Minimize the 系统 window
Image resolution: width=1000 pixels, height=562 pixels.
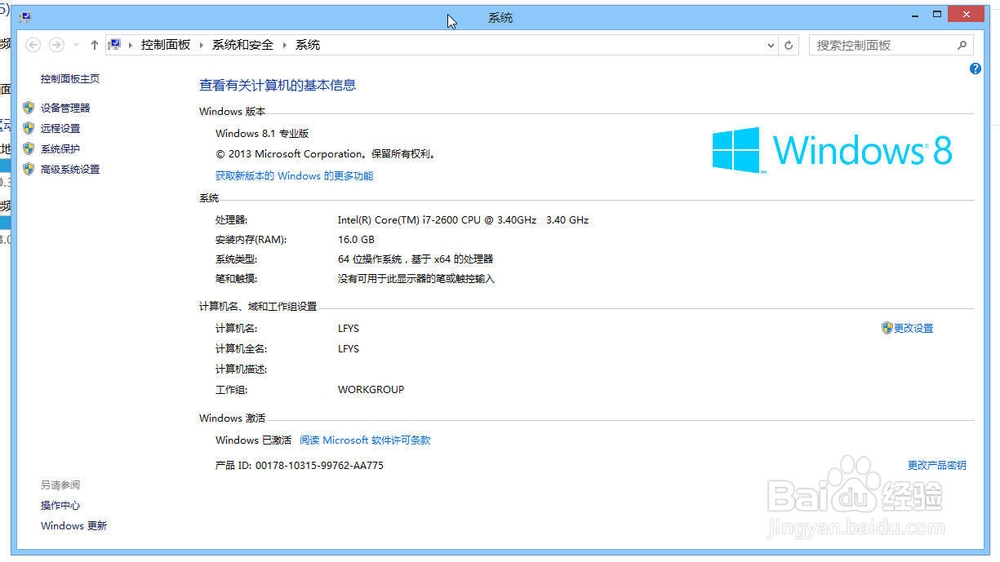coord(915,15)
